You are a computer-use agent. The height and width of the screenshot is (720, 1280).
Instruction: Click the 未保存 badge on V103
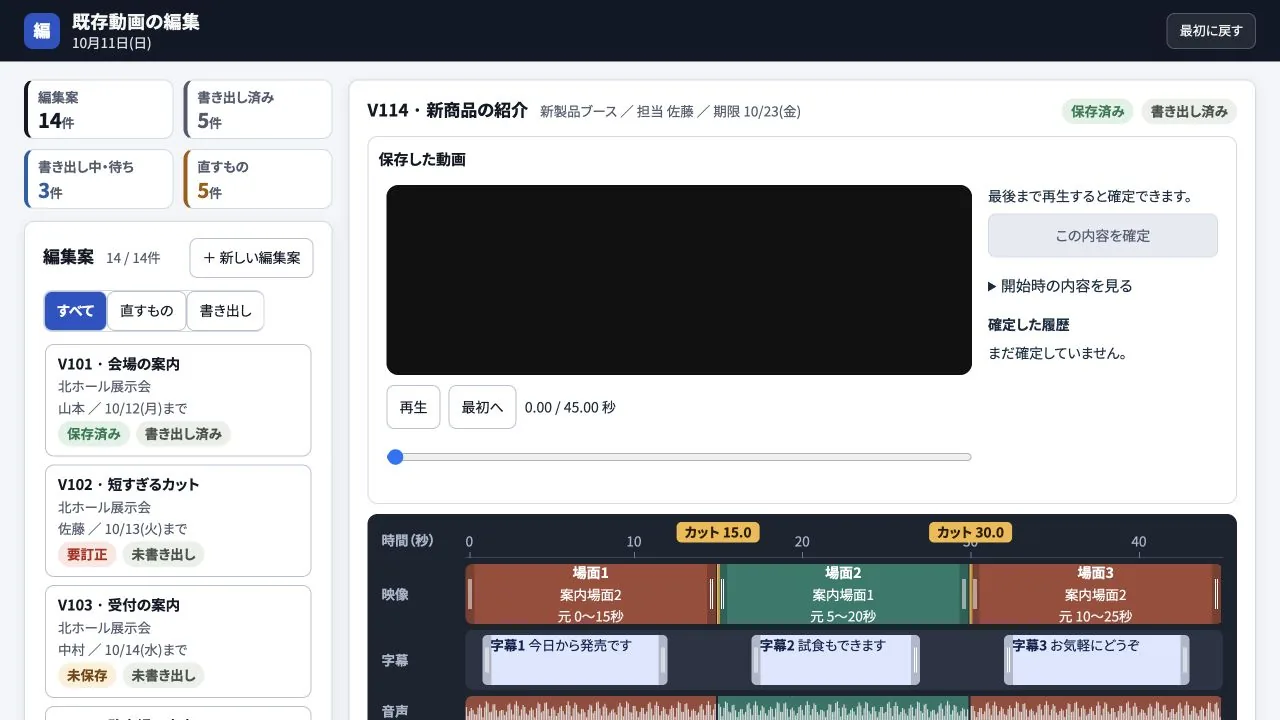click(x=87, y=675)
